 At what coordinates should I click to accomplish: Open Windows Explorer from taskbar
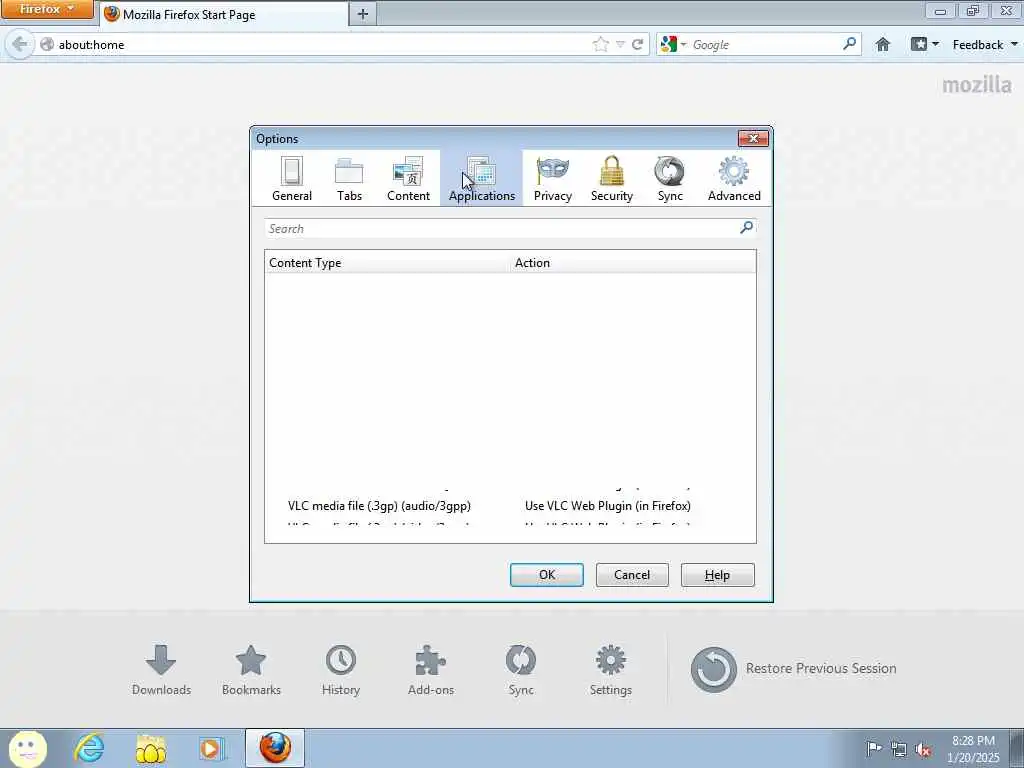click(150, 748)
